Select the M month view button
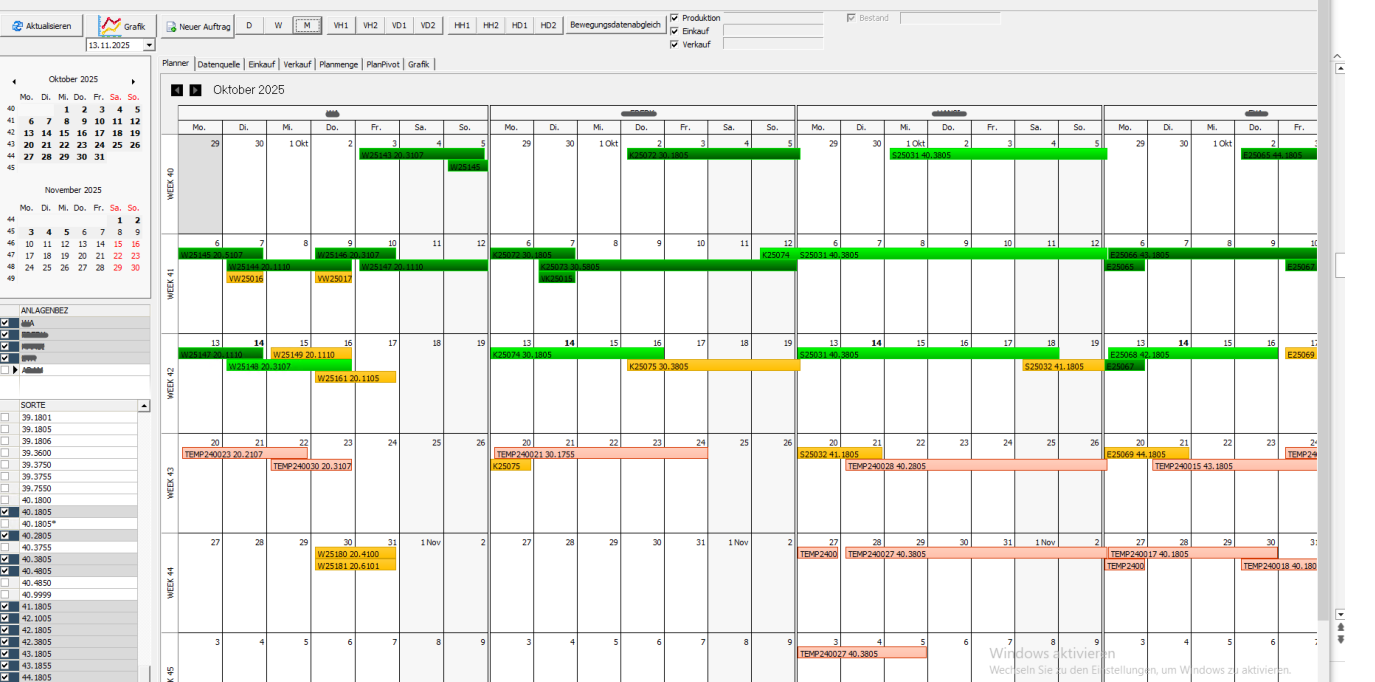1375x682 pixels. tap(307, 25)
